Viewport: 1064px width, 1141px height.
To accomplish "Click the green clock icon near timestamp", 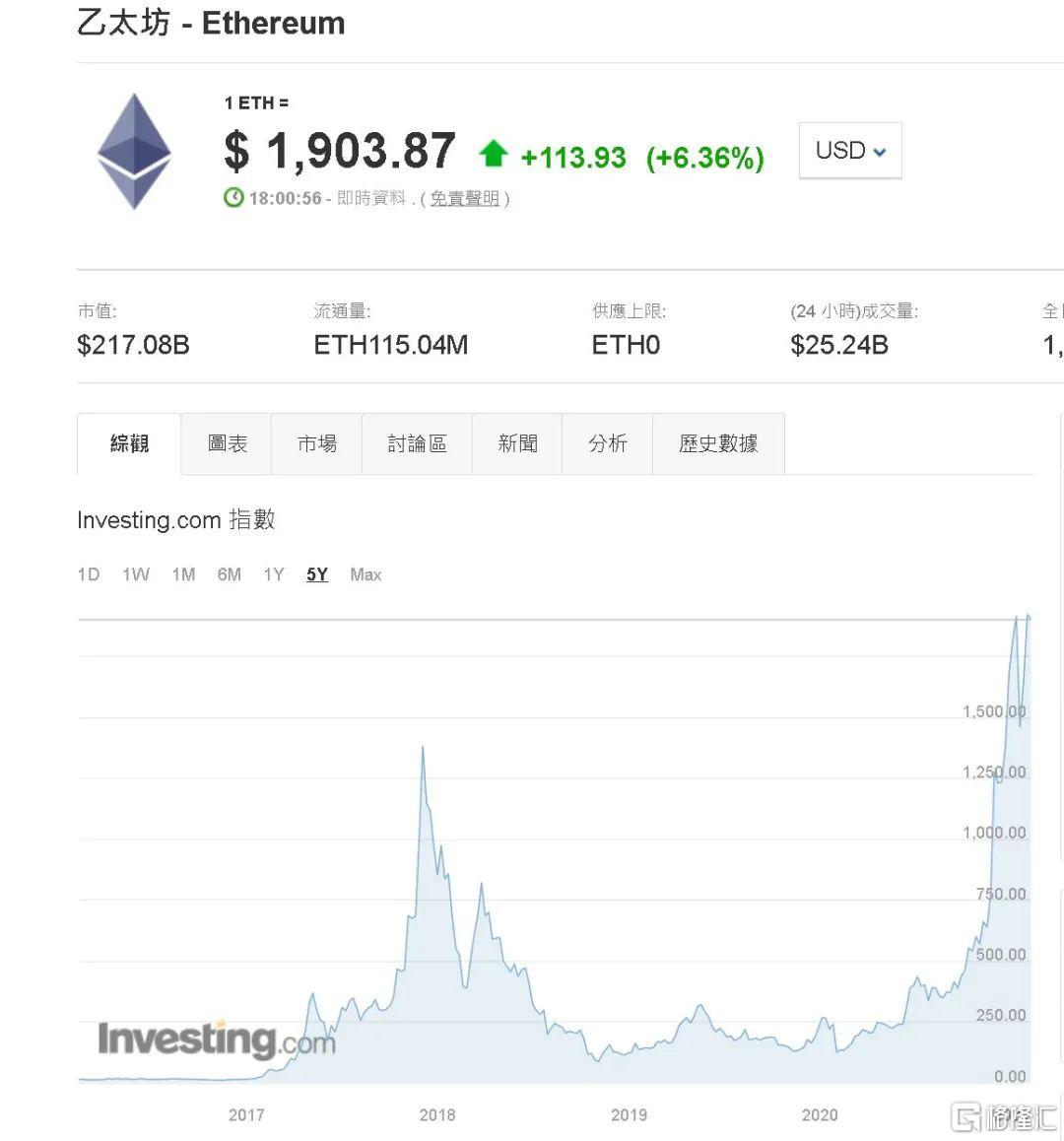I will (x=233, y=198).
